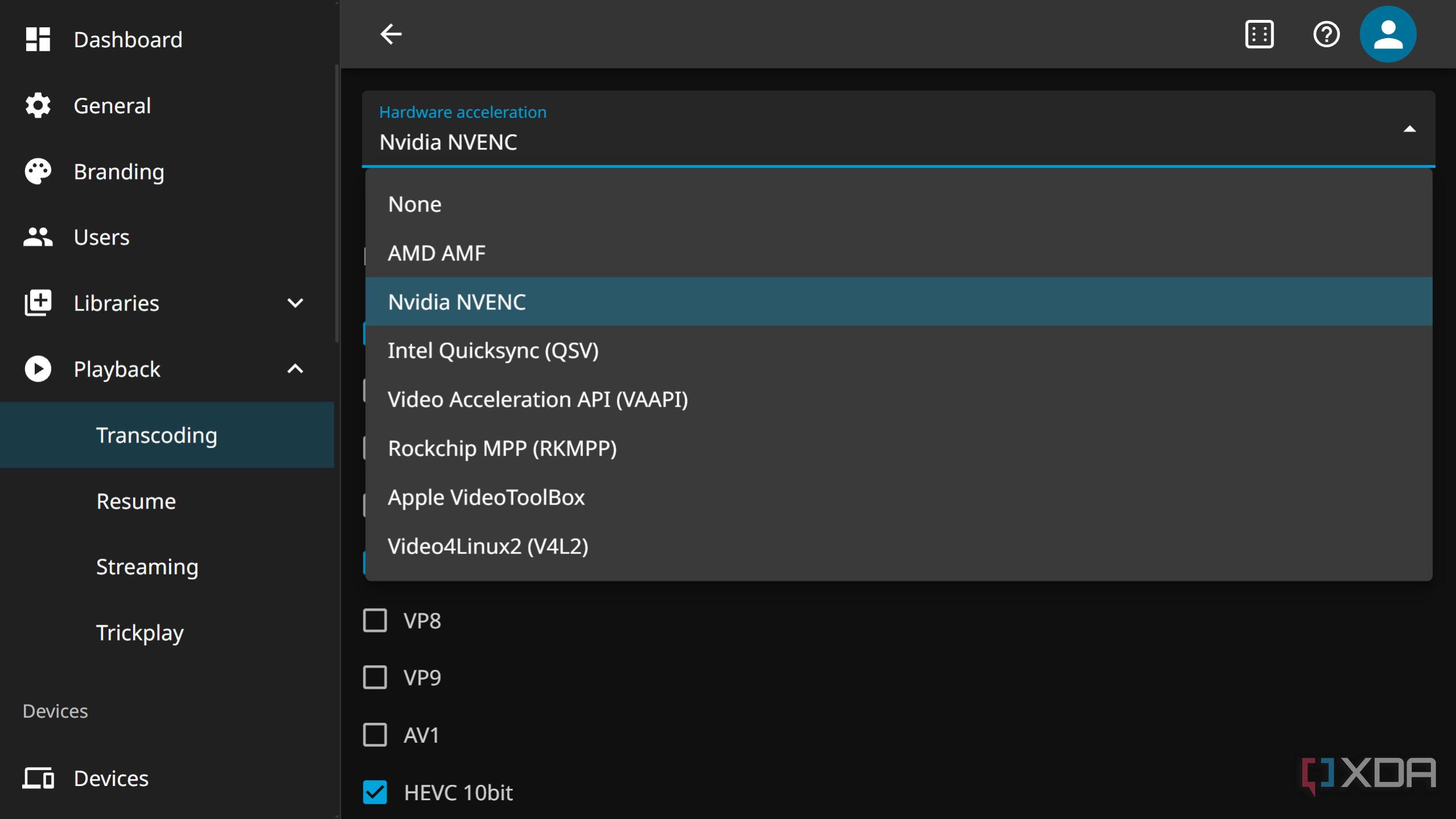Screen dimensions: 1456x819
Task: Collapse the Hardware acceleration dropdown arrow
Action: pos(1409,129)
